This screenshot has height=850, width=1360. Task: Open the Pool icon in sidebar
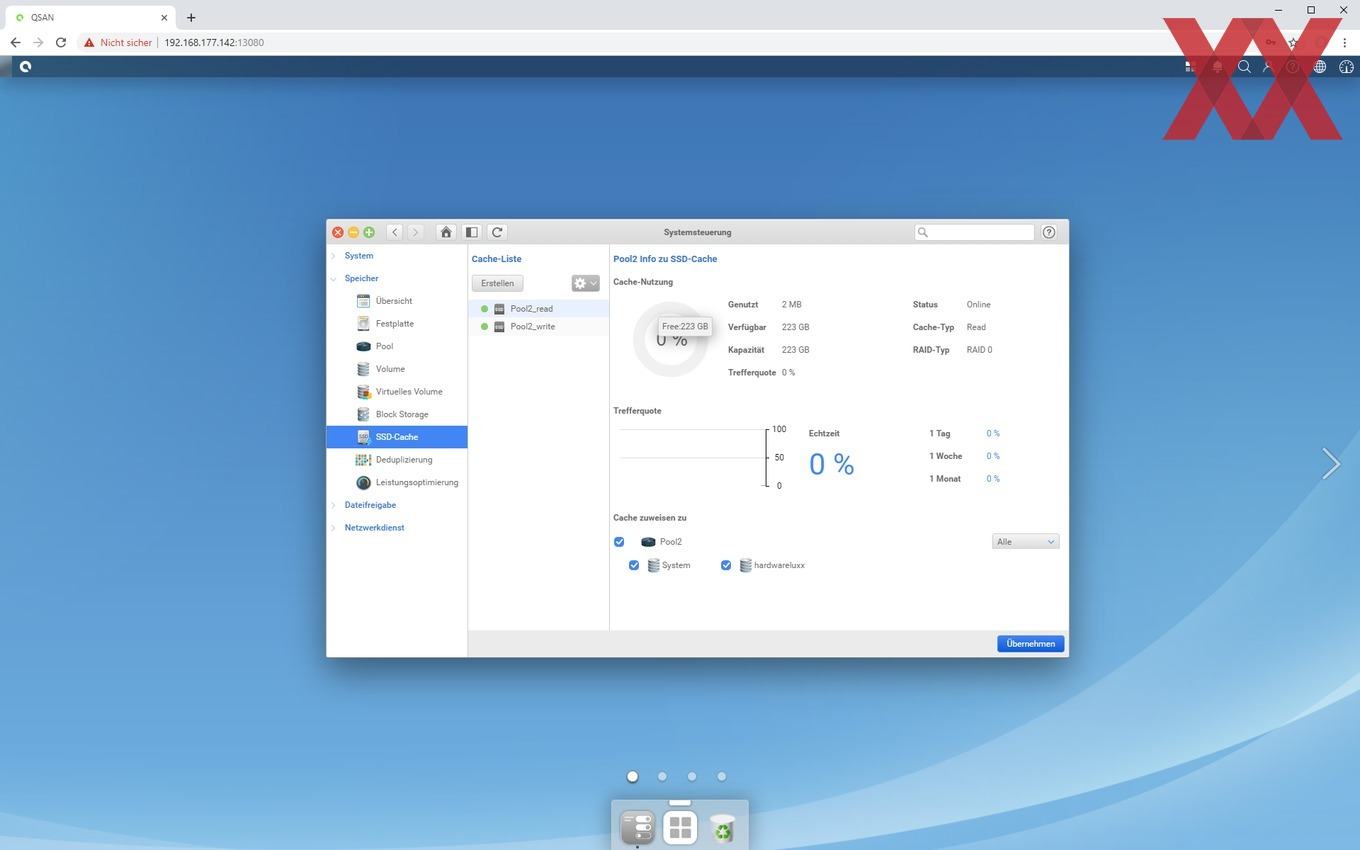tap(363, 346)
